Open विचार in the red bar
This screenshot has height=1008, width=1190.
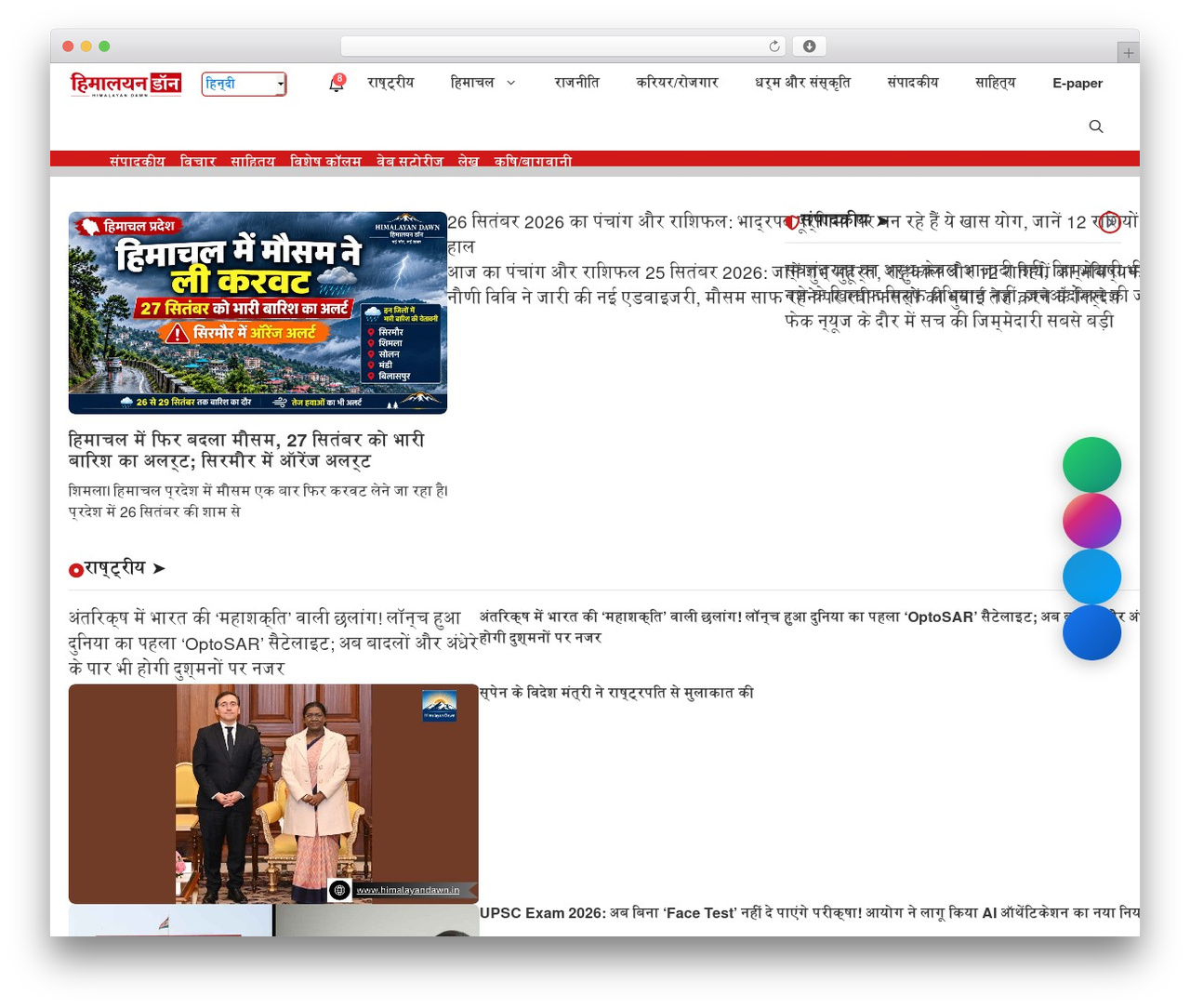point(198,161)
